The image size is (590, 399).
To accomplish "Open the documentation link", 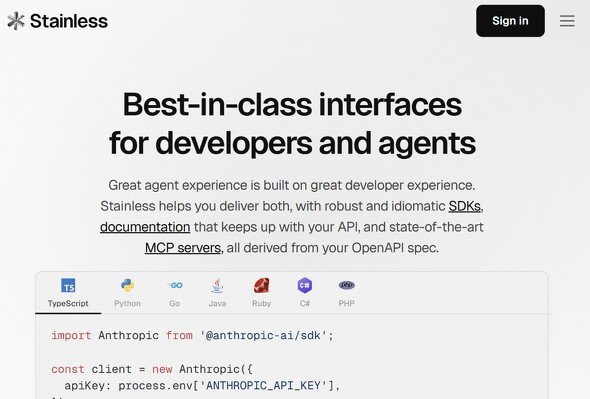I will click(145, 227).
